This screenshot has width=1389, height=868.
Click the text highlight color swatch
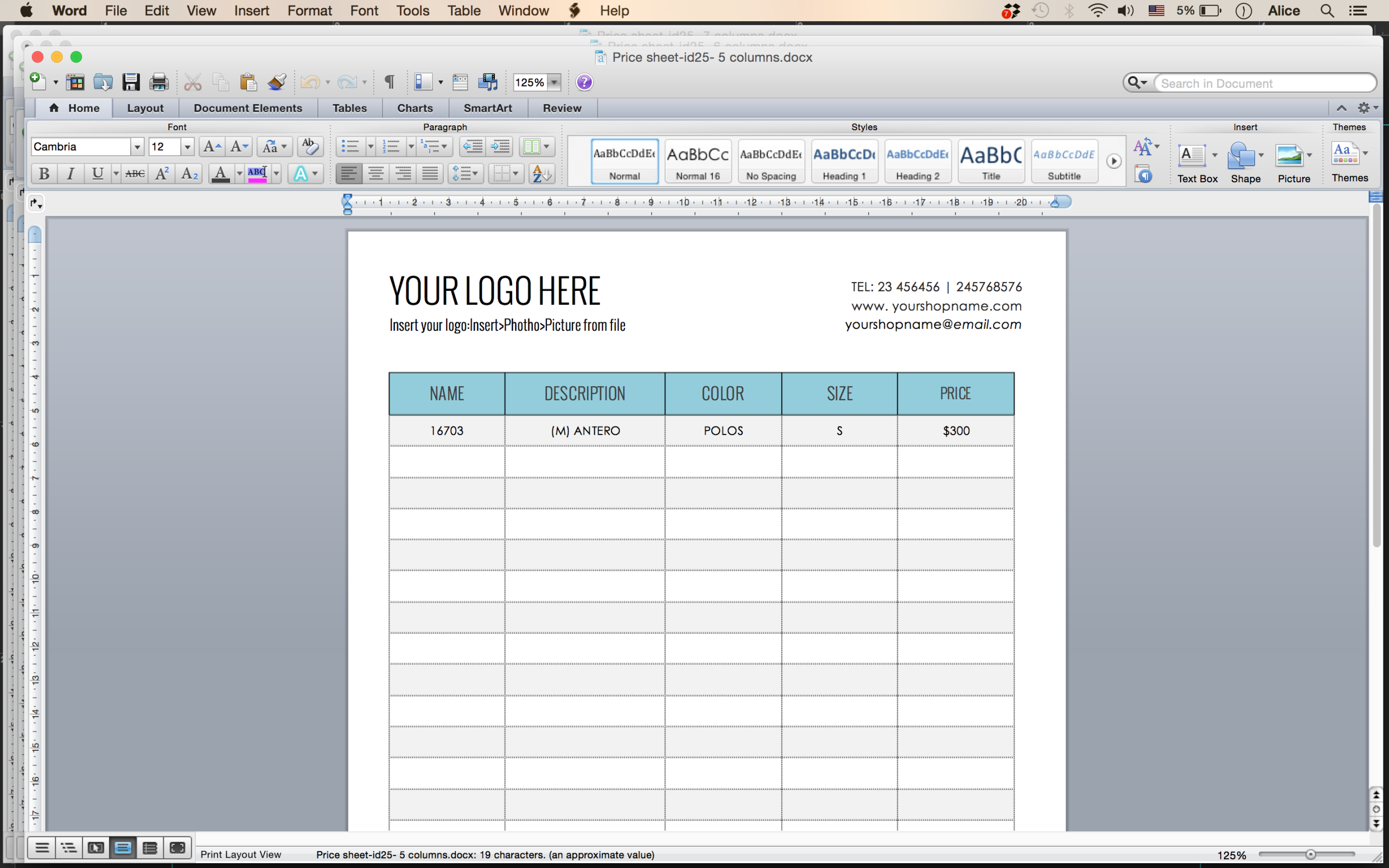(257, 174)
